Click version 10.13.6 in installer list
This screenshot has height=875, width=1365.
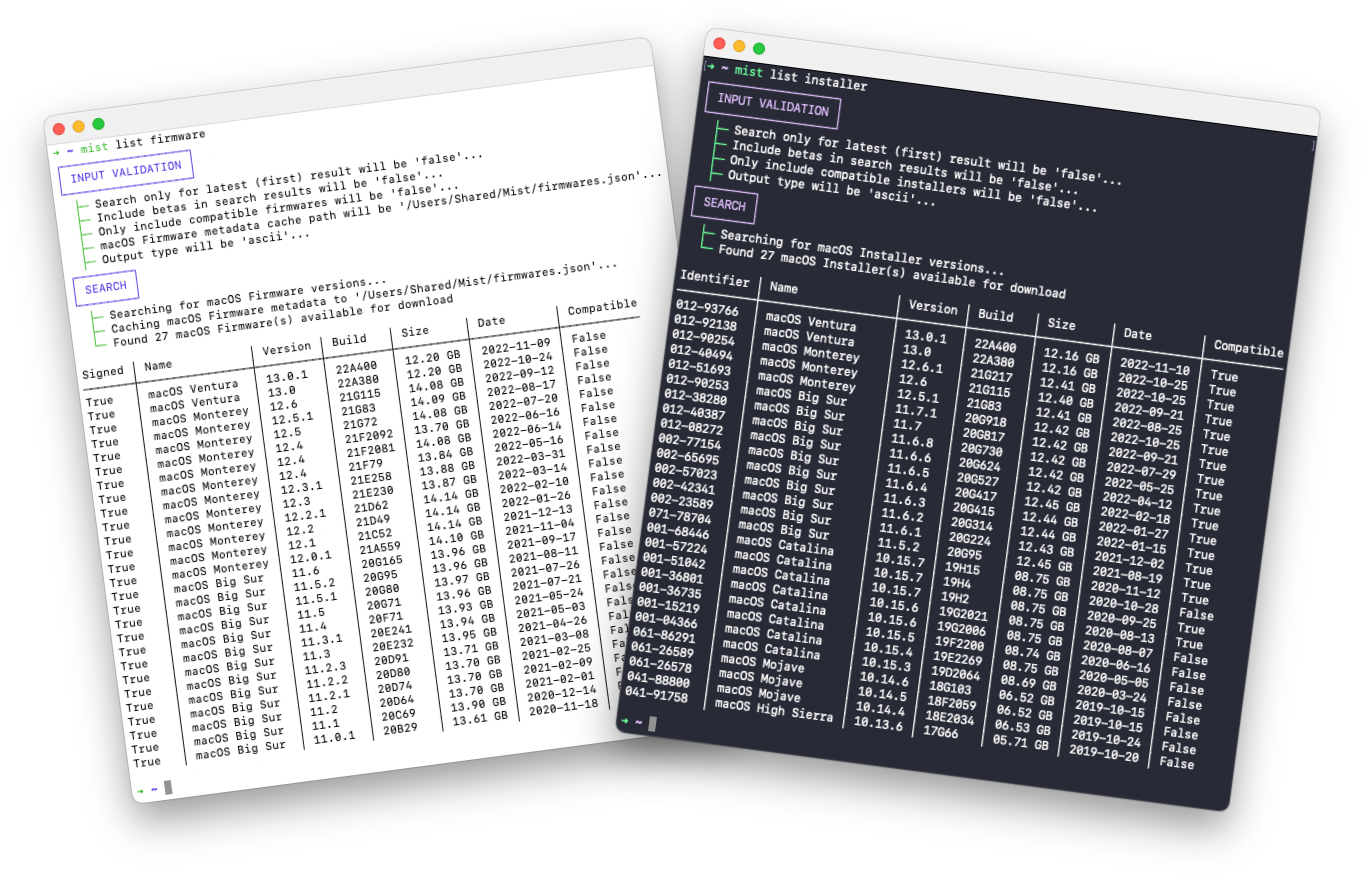tap(878, 724)
